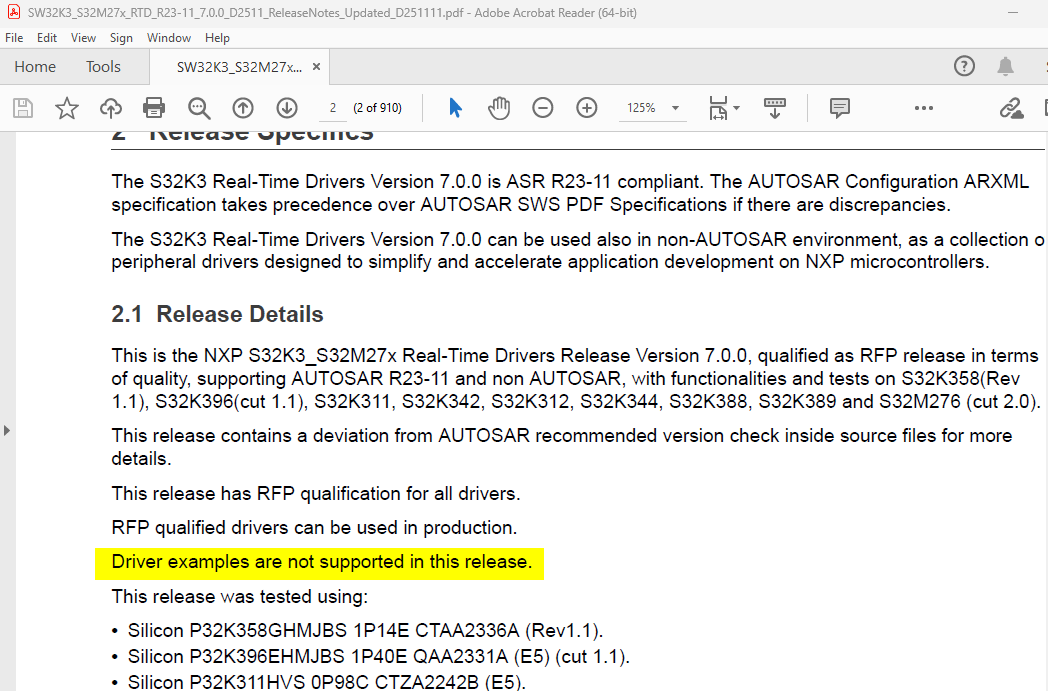Click 'RFP qualified drivers can be used in production.'

314,528
